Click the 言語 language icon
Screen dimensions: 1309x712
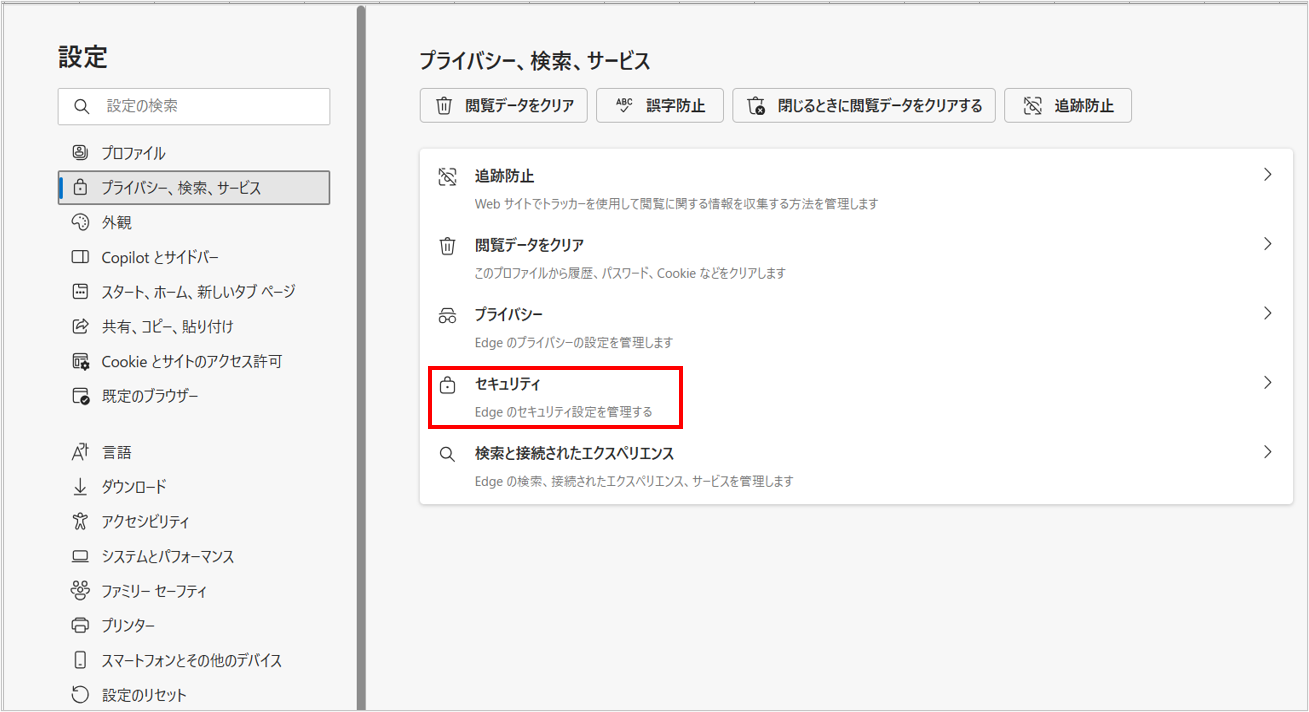(x=81, y=452)
